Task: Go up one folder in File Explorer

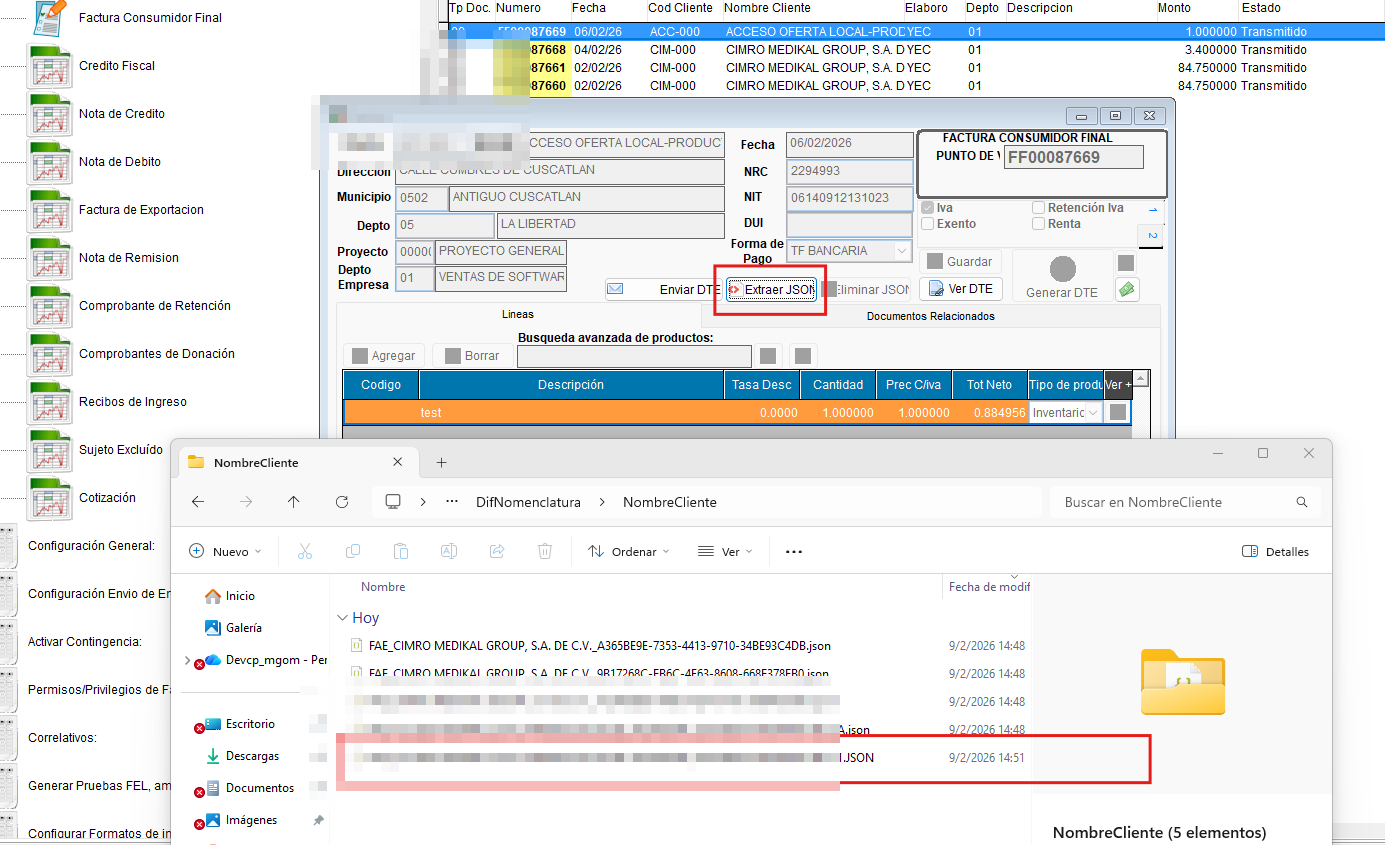Action: (293, 502)
